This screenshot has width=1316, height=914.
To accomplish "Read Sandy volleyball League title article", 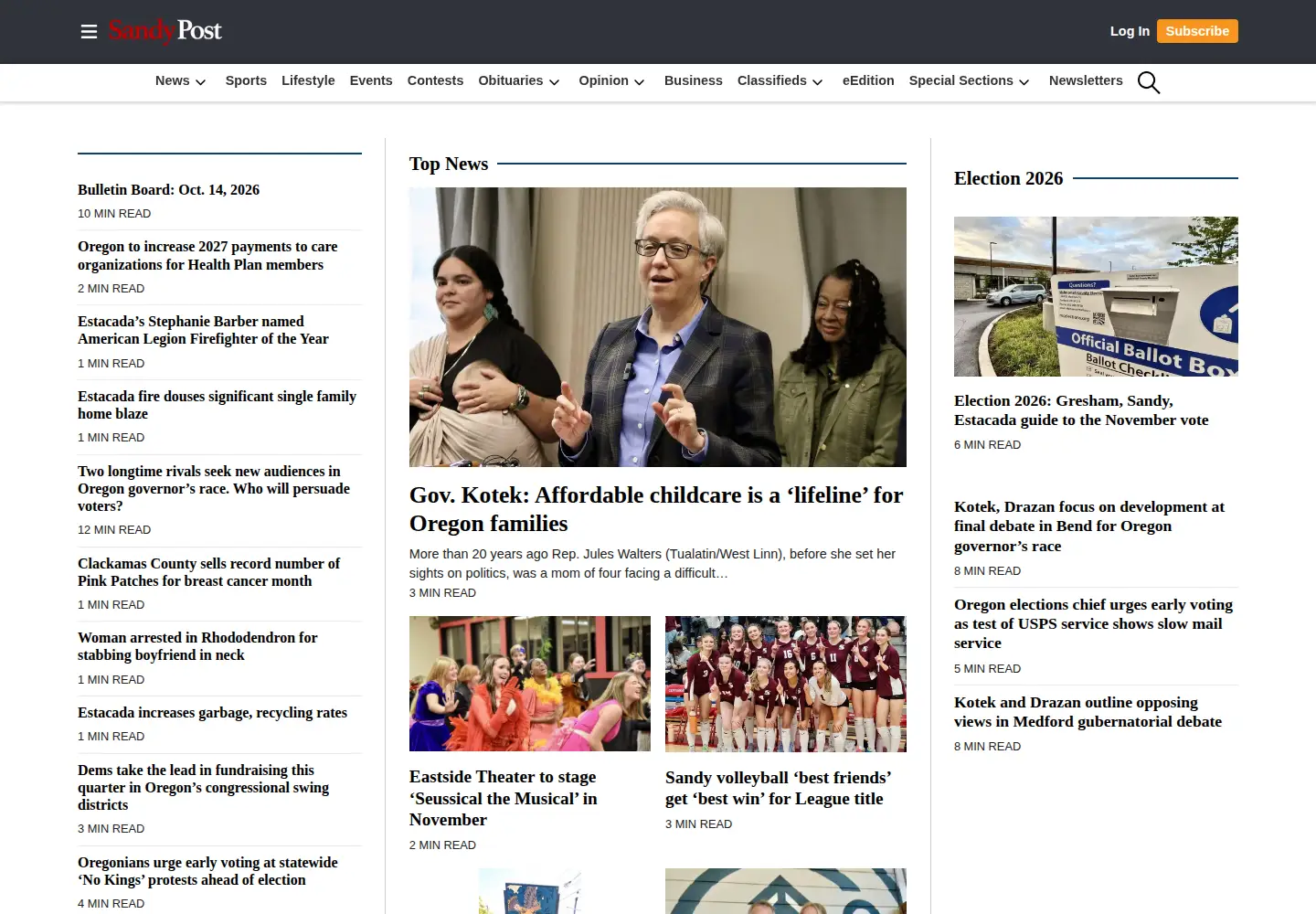I will click(x=779, y=788).
